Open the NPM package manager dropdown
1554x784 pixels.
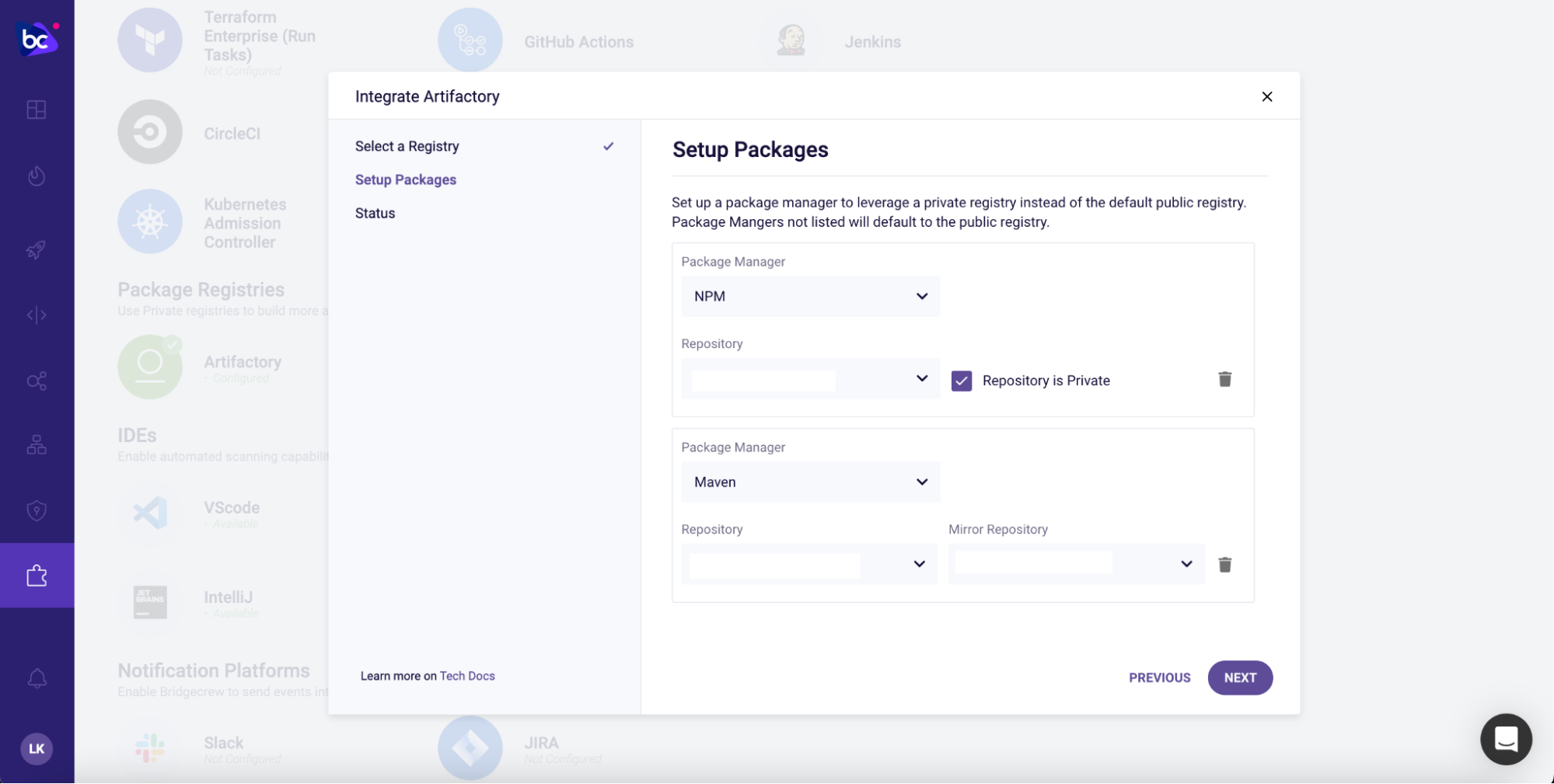pyautogui.click(x=810, y=296)
